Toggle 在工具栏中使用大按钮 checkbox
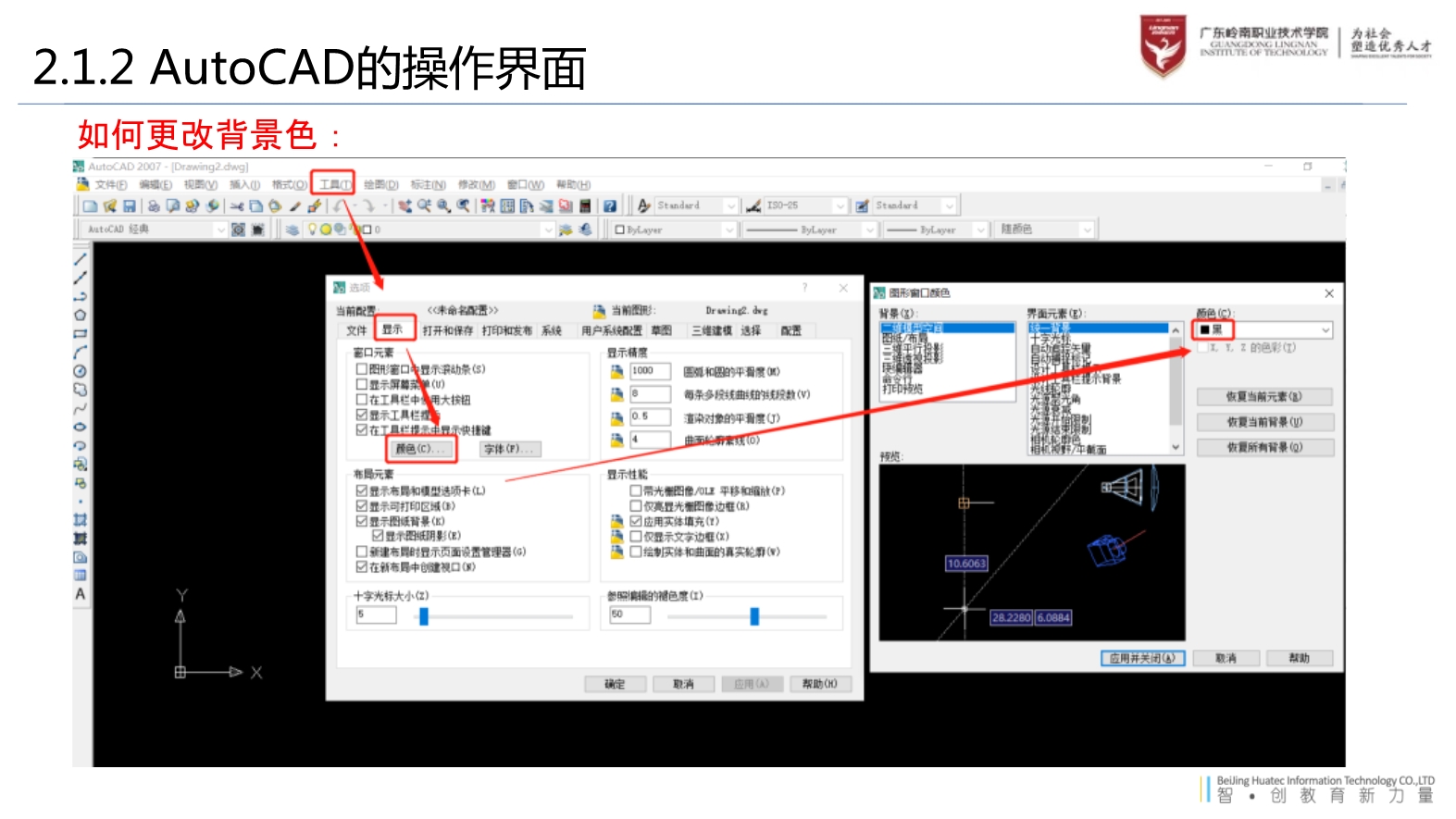 coord(362,400)
